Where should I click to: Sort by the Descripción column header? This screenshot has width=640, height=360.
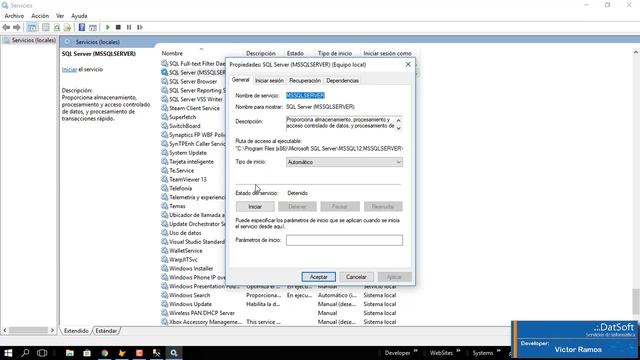[x=261, y=53]
